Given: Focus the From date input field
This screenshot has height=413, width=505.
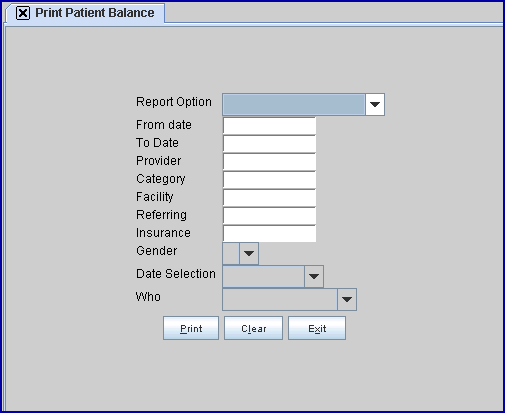Looking at the screenshot, I should click(x=269, y=126).
